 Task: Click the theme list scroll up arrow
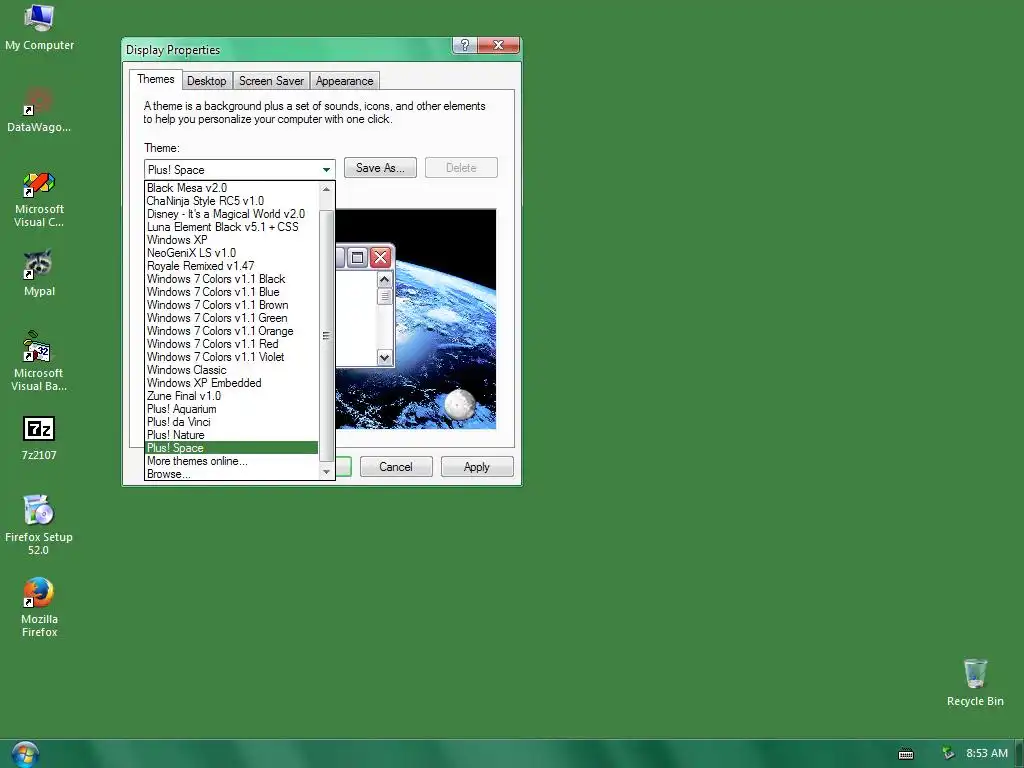[326, 189]
